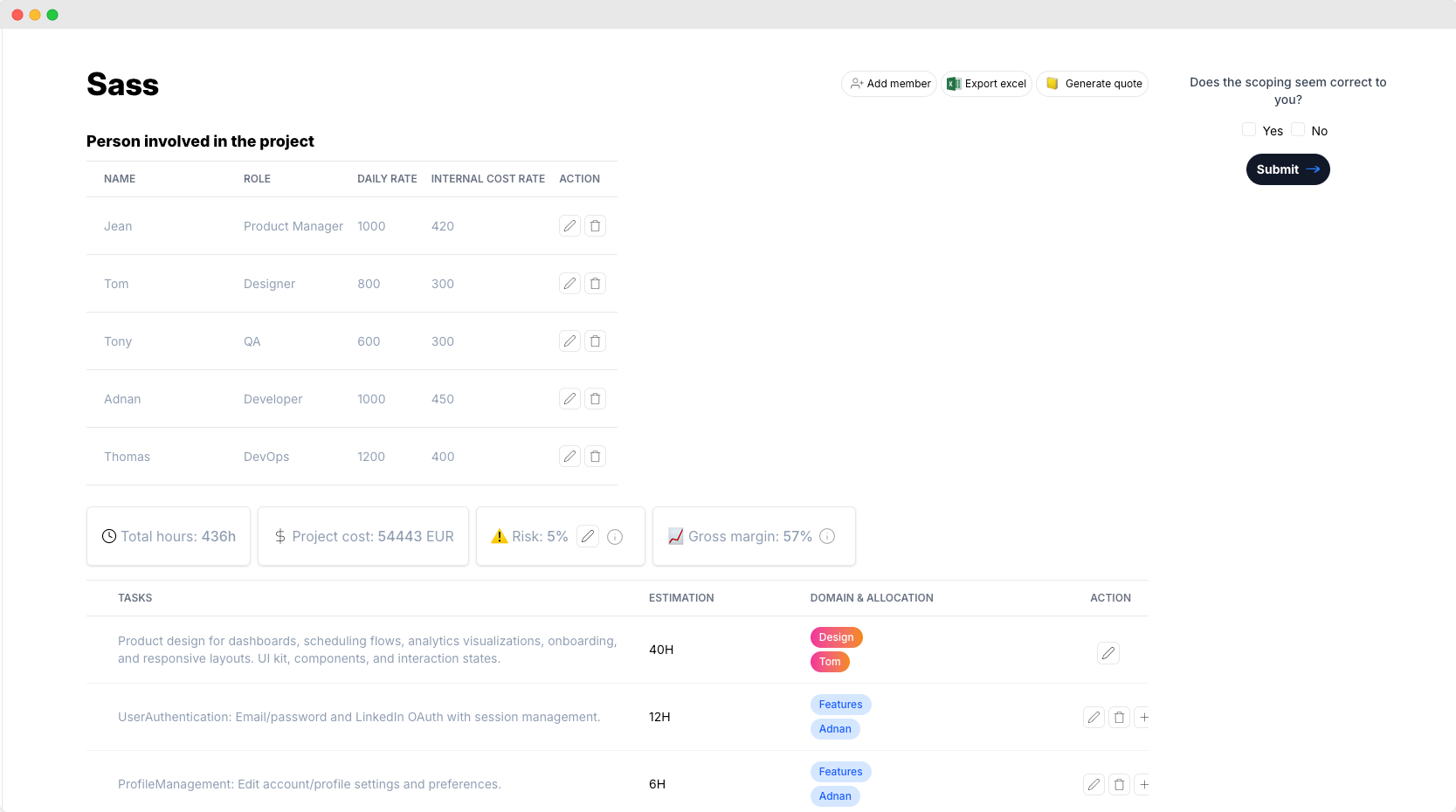Viewport: 1456px width, 812px height.
Task: Check the Yes checkbox for scoping
Action: 1249,130
